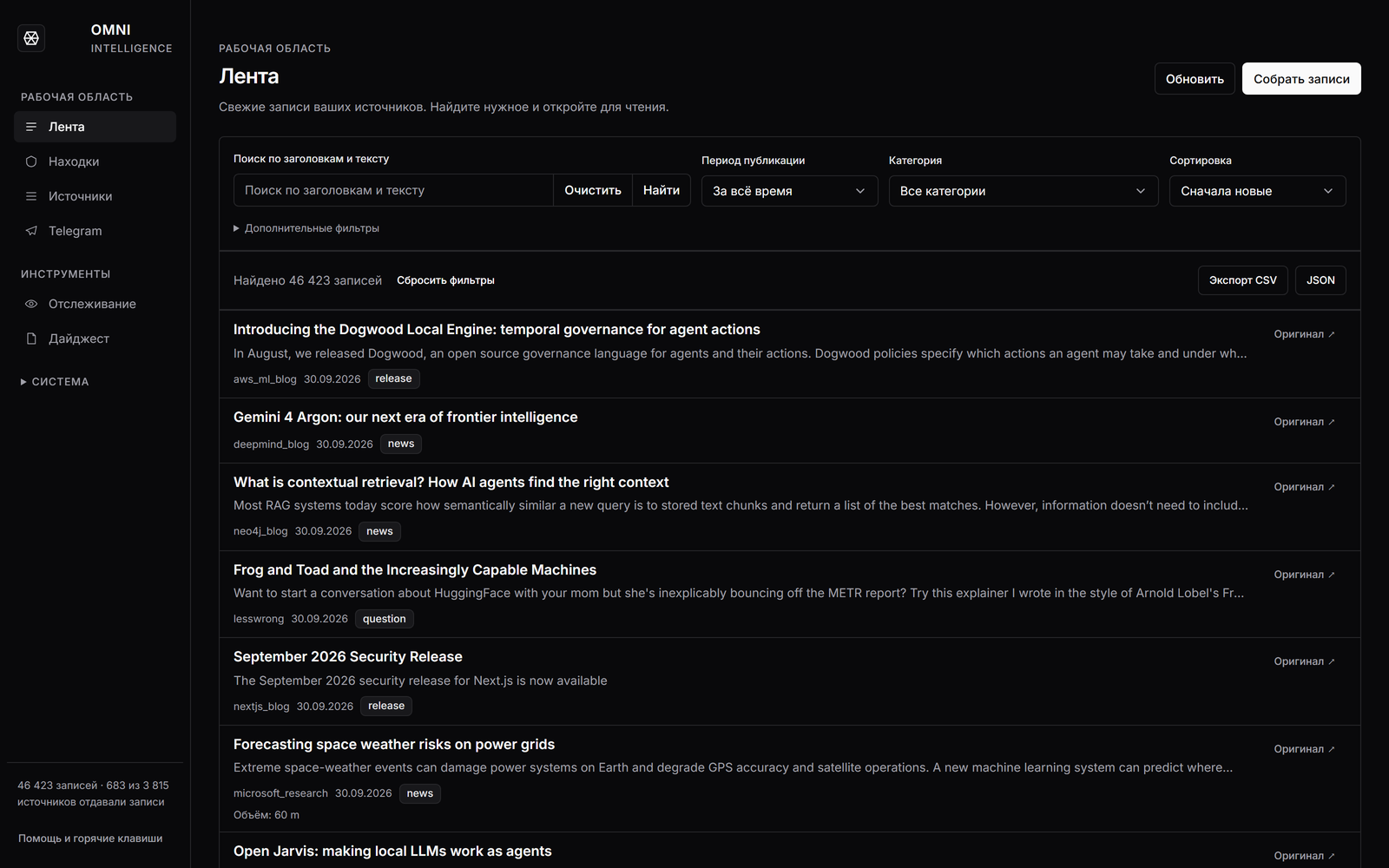Expand the Система sidebar section
The image size is (1389, 868).
click(55, 382)
